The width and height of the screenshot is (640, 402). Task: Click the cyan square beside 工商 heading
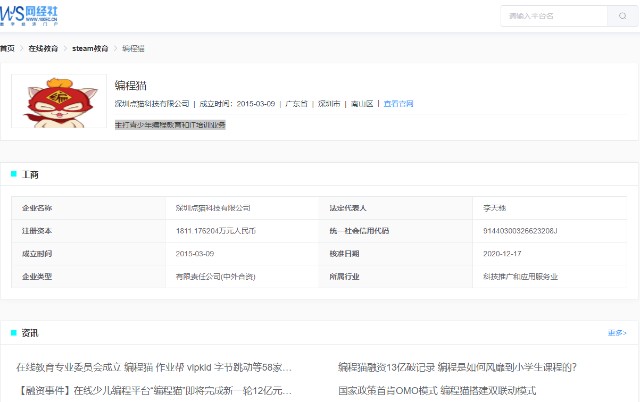(x=13, y=174)
